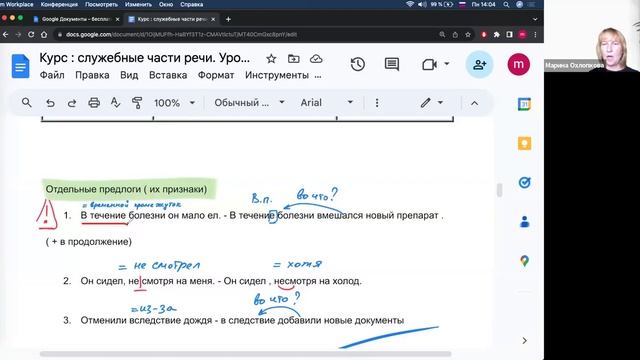
Task: Click the document title field
Action: coord(145,58)
